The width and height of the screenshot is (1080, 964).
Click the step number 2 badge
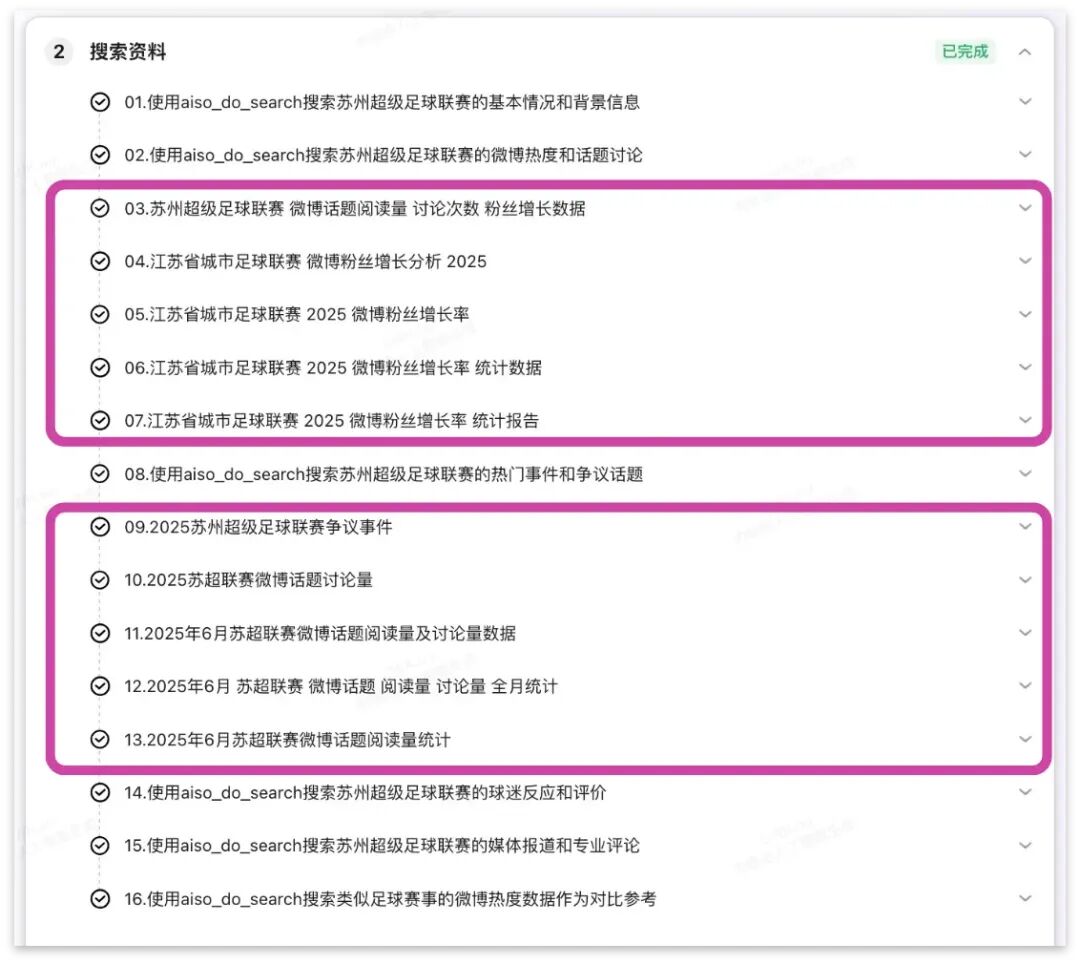[x=59, y=52]
